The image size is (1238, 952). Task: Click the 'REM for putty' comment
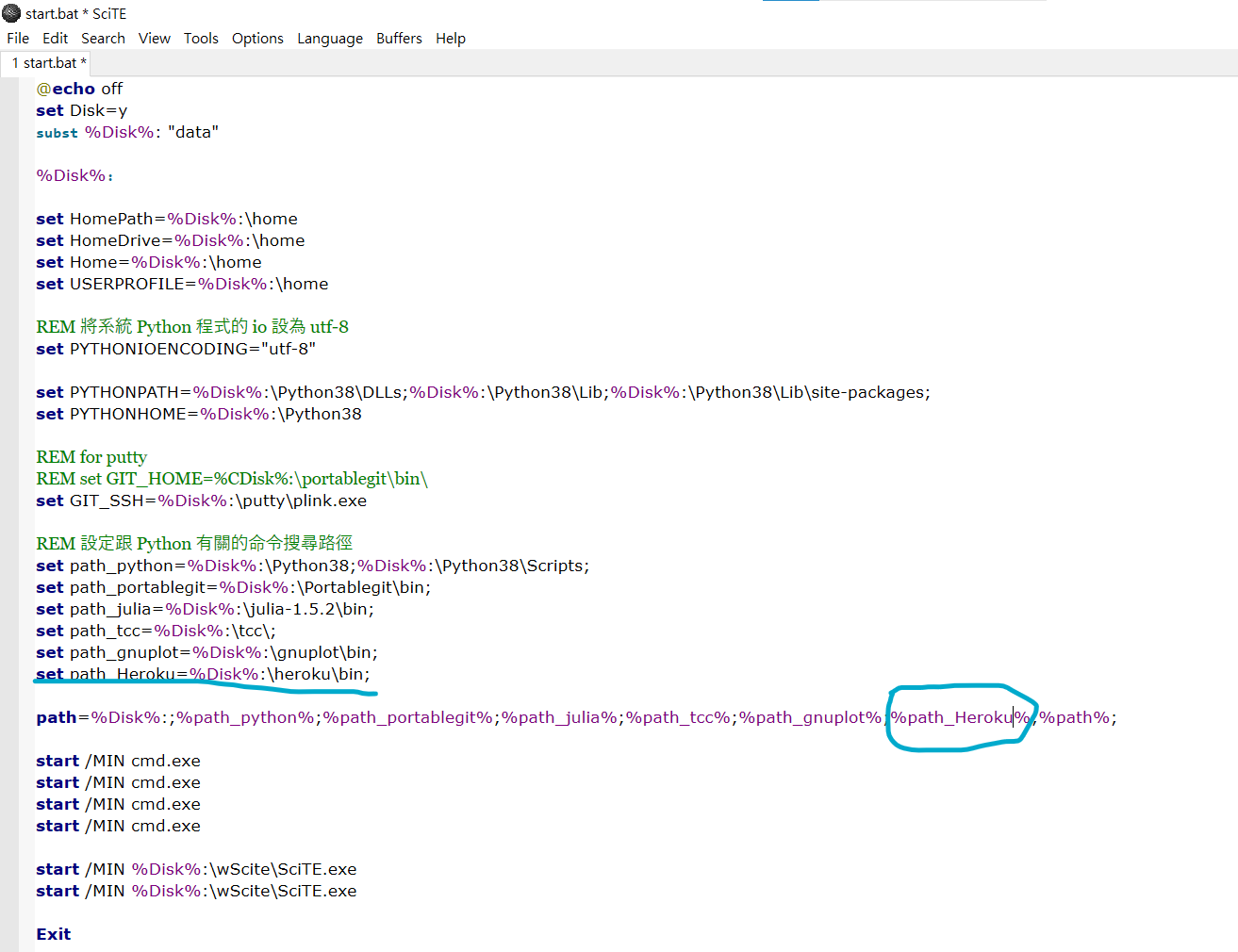(x=91, y=457)
